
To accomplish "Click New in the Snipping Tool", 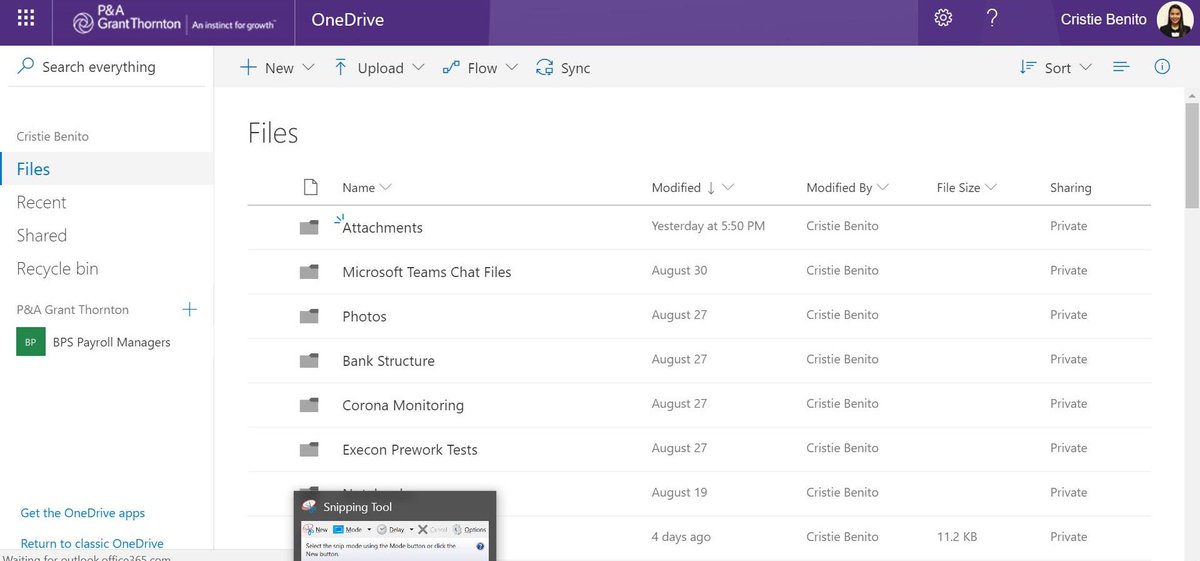I will pyautogui.click(x=315, y=529).
